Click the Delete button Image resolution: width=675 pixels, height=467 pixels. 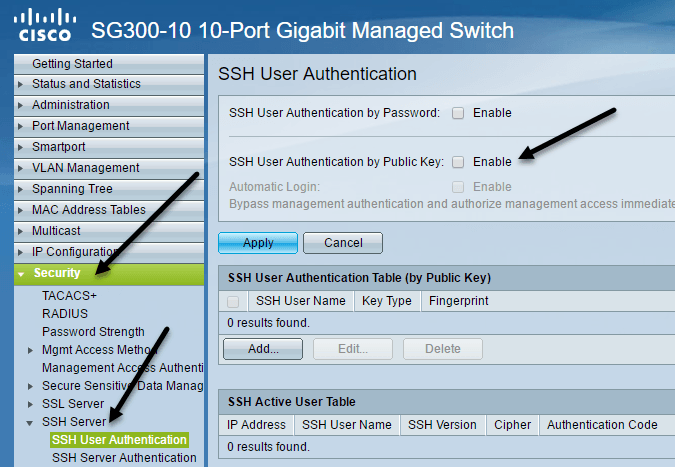point(443,349)
